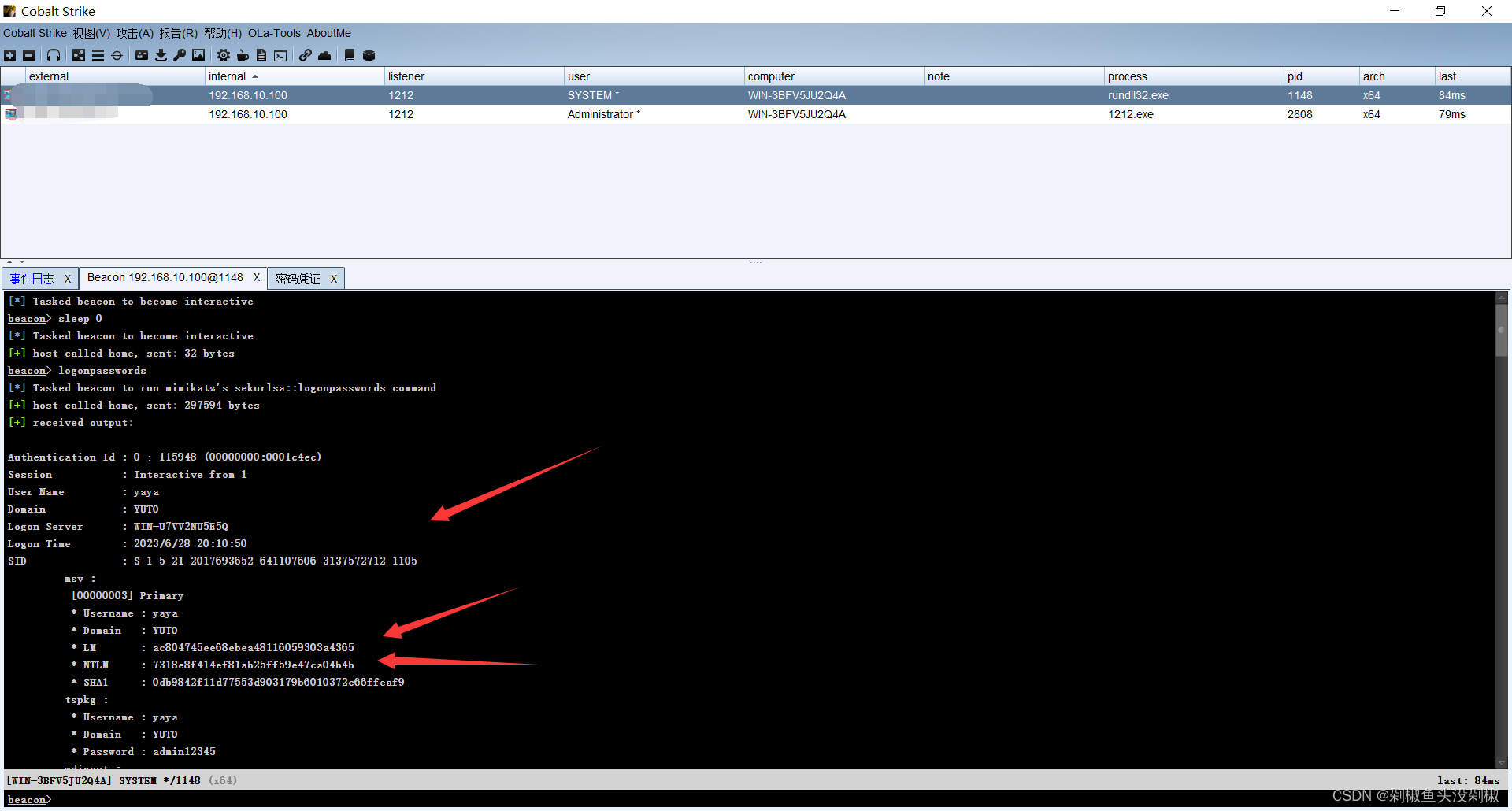Switch to the 事件日志 tab
Screen dimensions: 1512x811
[x=31, y=279]
